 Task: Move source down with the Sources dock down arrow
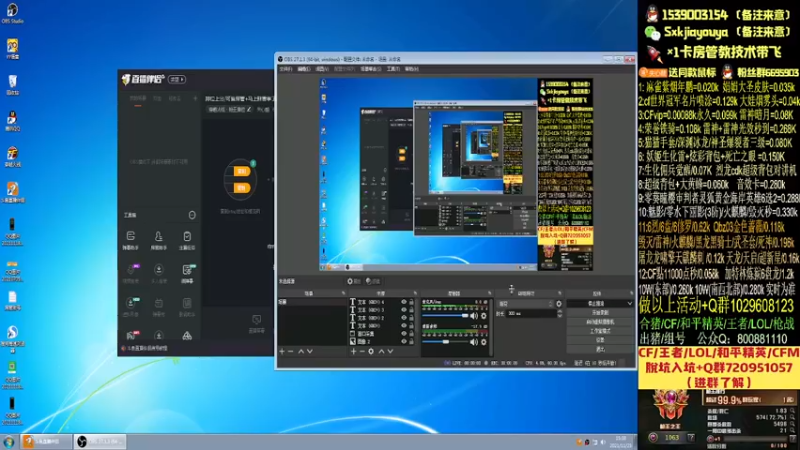pyautogui.click(x=390, y=352)
